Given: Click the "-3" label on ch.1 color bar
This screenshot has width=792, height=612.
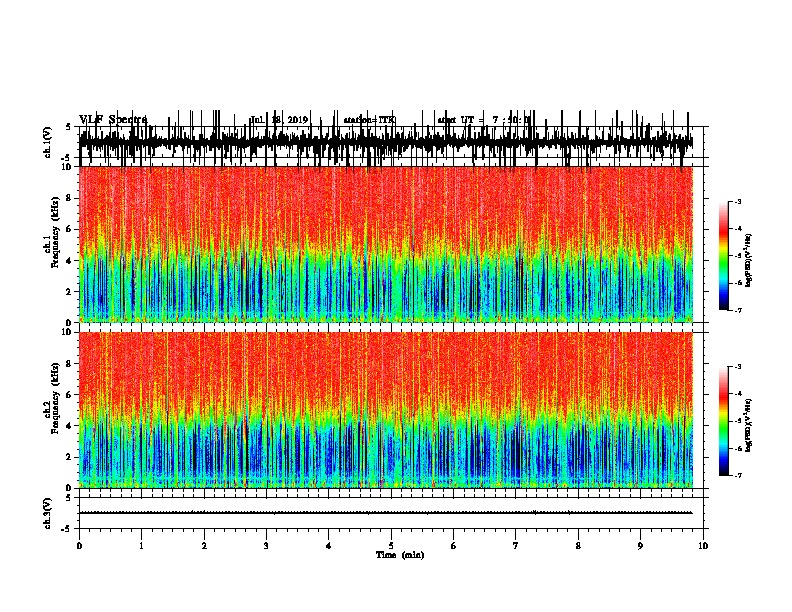Looking at the screenshot, I should click(738, 201).
